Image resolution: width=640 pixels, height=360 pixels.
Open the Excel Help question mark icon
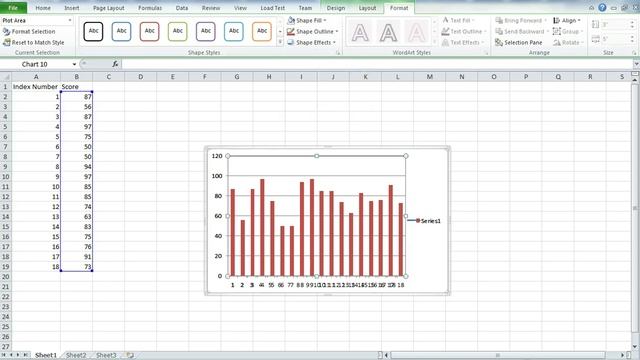coord(602,7)
